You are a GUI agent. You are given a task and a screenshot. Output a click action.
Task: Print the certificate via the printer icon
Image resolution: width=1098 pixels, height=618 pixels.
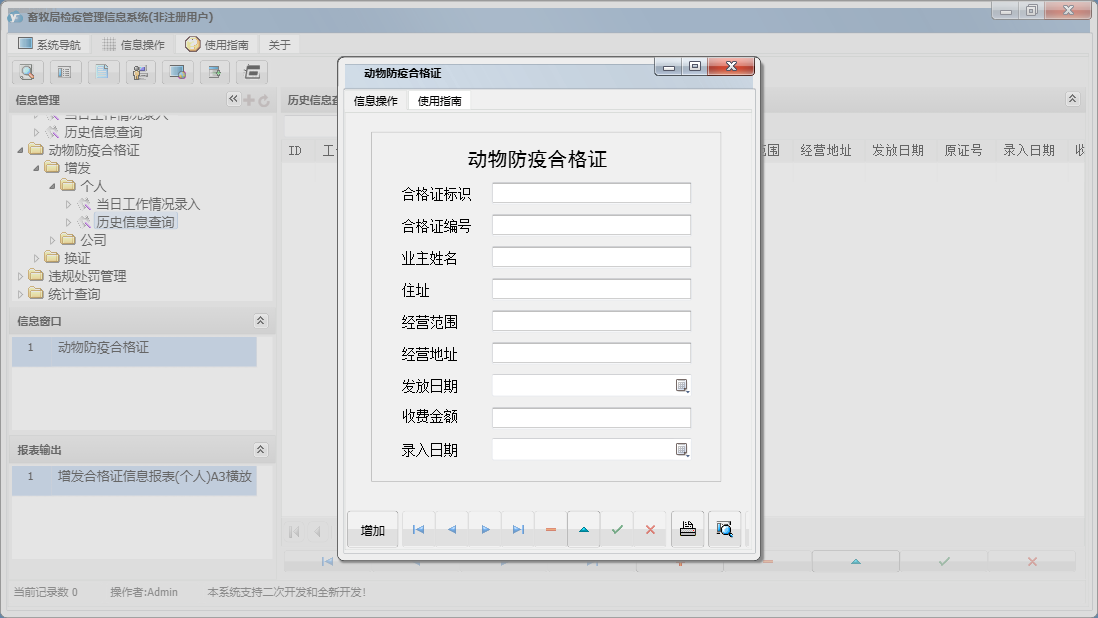tap(688, 529)
